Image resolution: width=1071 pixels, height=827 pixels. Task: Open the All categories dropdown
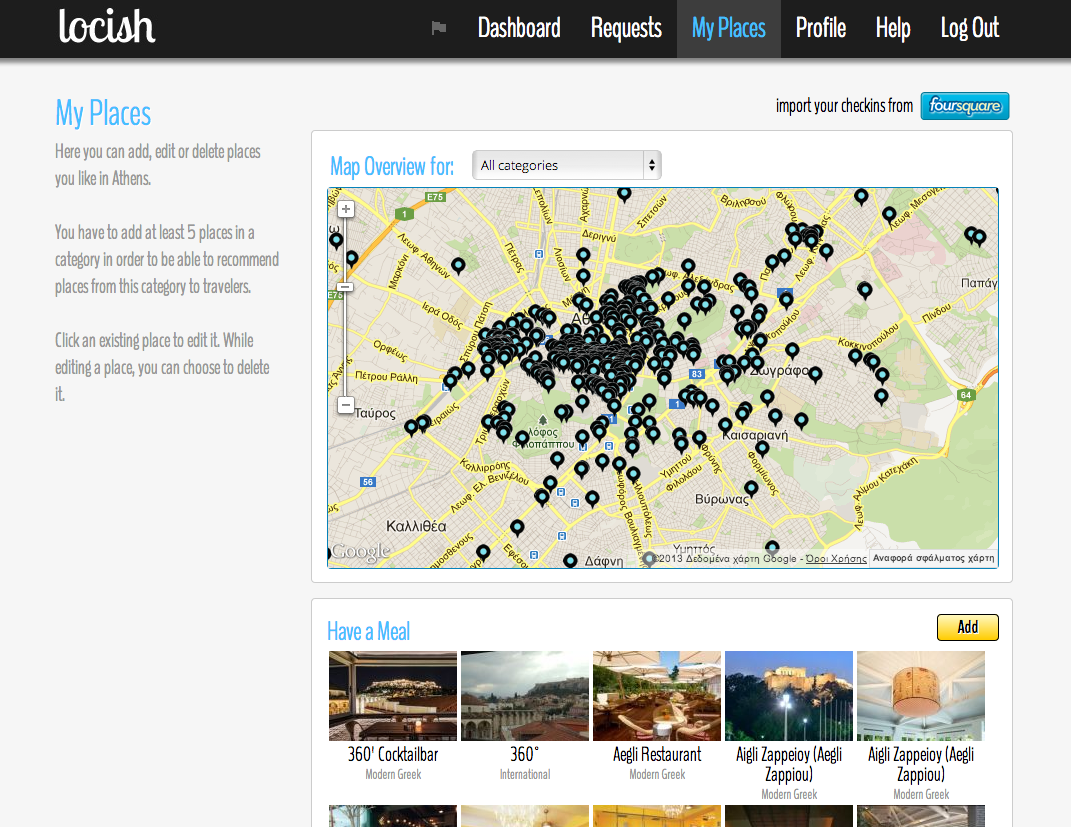tap(566, 165)
